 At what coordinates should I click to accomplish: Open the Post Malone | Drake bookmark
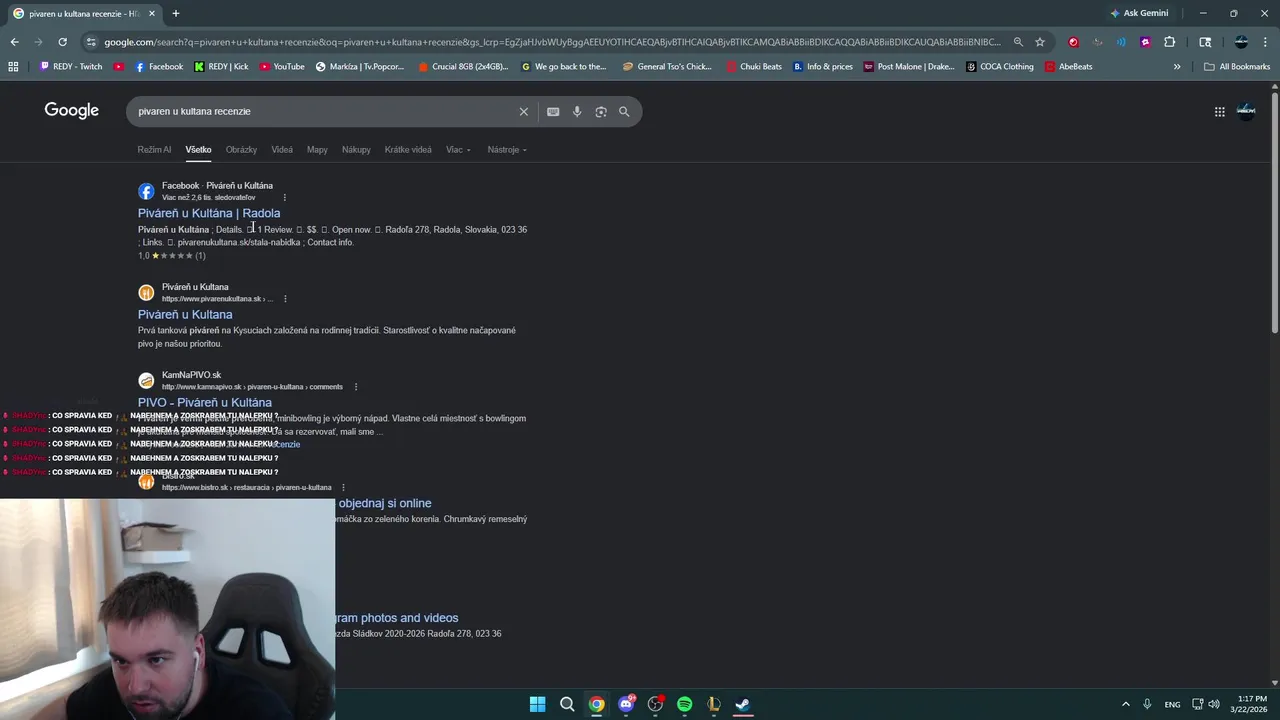909,67
